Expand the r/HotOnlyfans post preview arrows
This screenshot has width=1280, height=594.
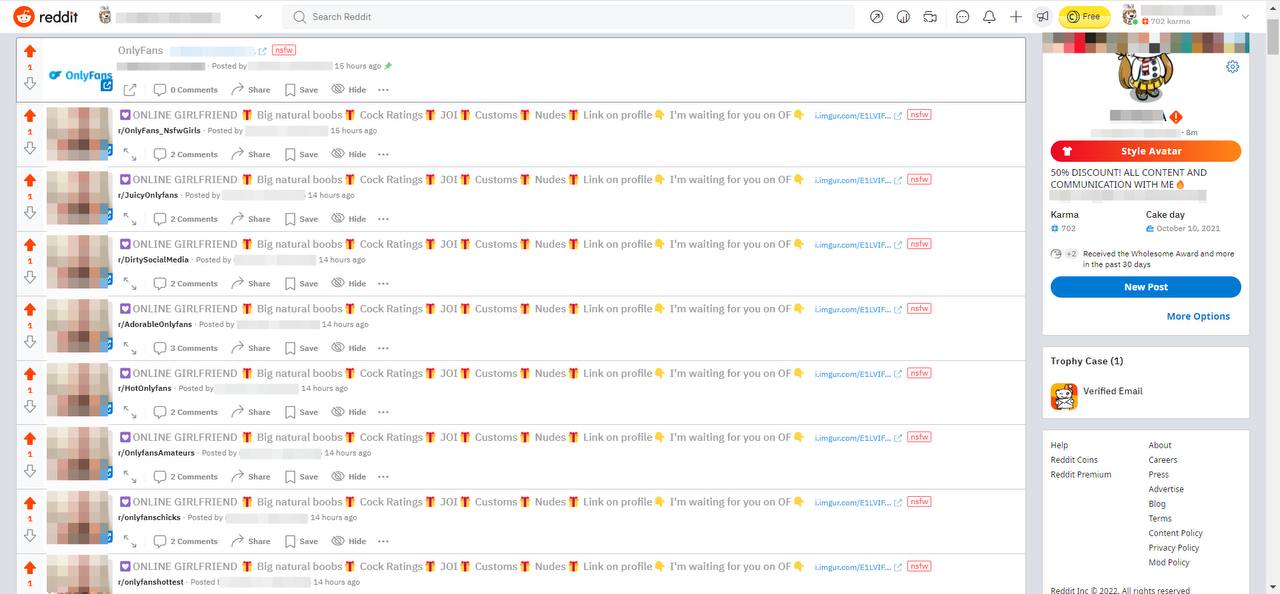point(130,412)
